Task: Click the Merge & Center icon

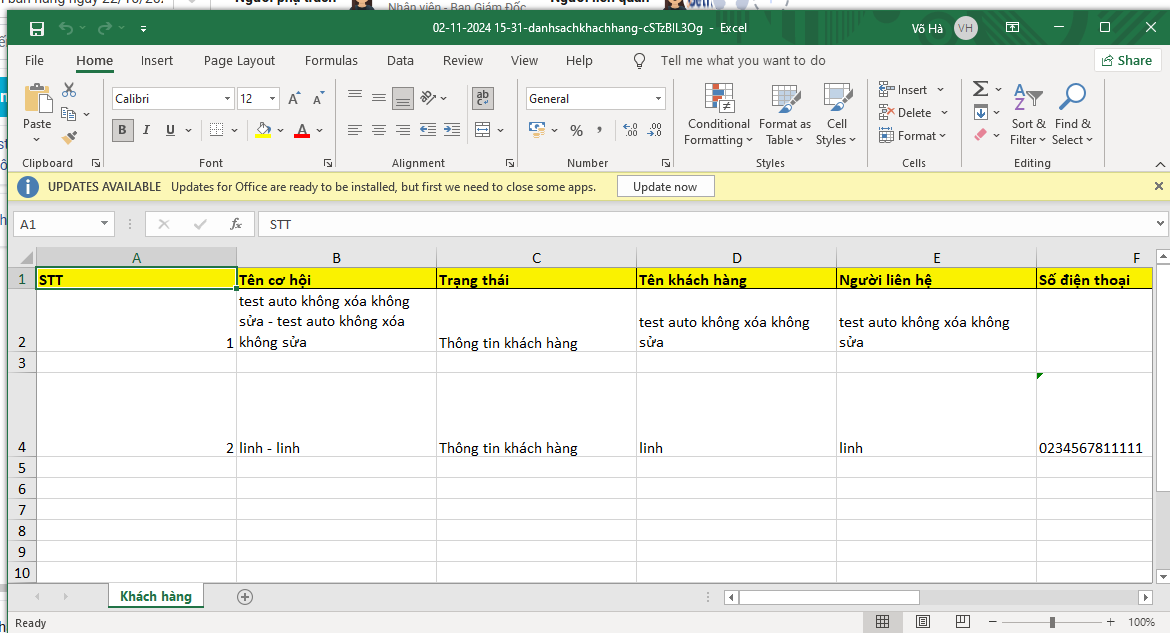Action: pyautogui.click(x=483, y=130)
